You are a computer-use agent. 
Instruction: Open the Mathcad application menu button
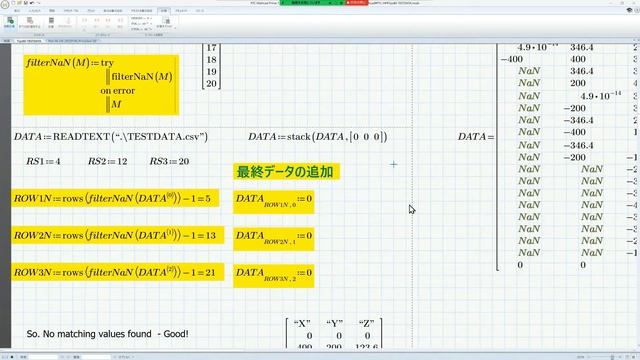coord(5,4)
